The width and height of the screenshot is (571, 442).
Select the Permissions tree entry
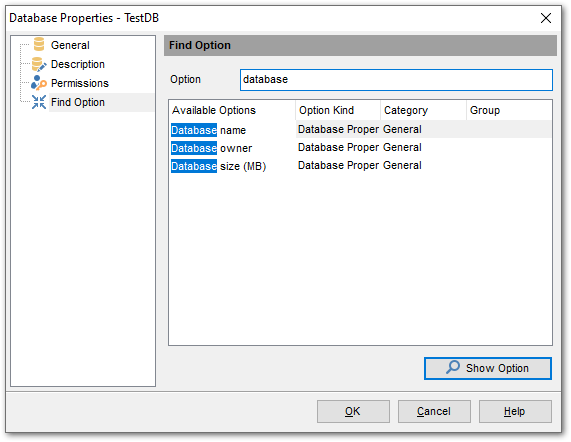point(80,83)
